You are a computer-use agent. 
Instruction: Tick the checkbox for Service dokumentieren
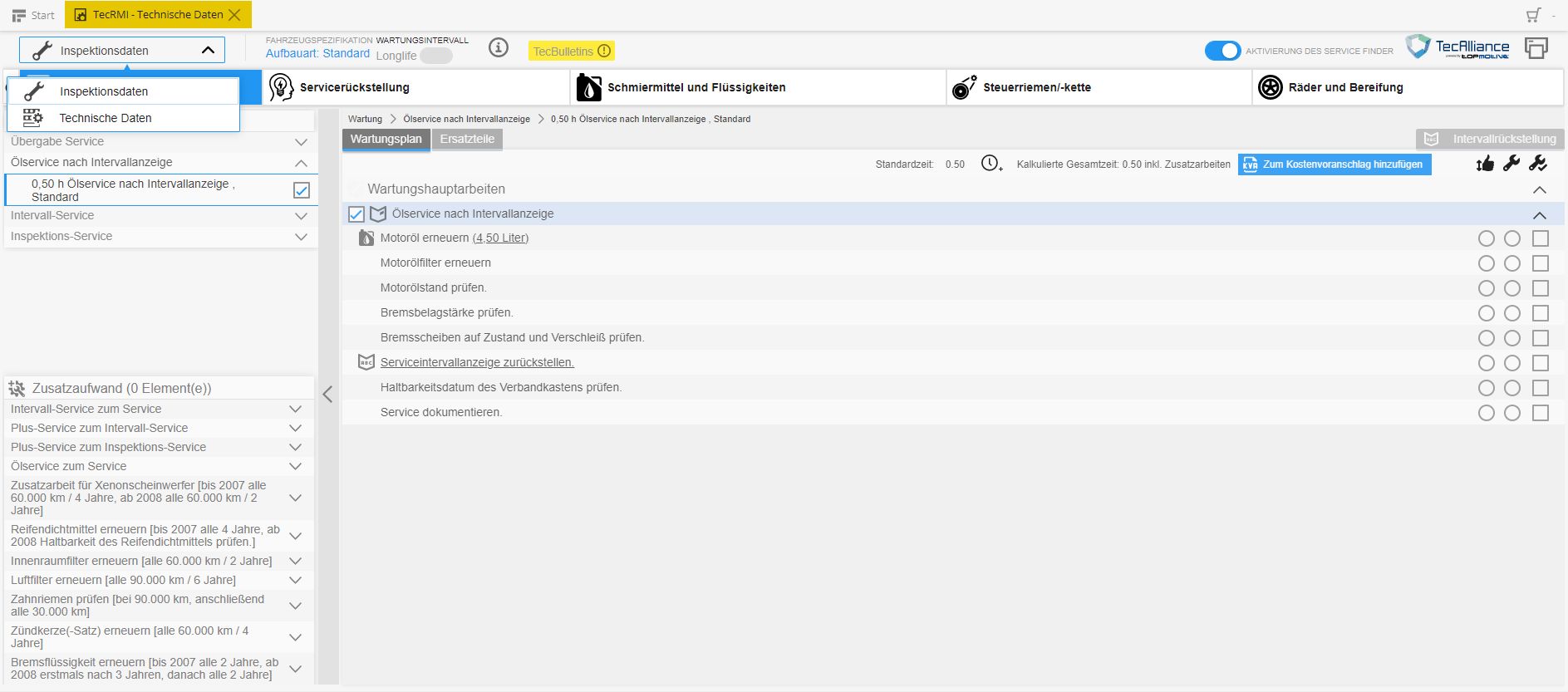pos(1541,413)
